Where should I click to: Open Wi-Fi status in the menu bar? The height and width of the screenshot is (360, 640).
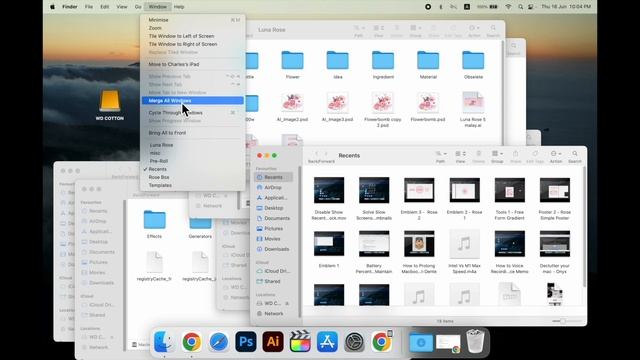508,7
